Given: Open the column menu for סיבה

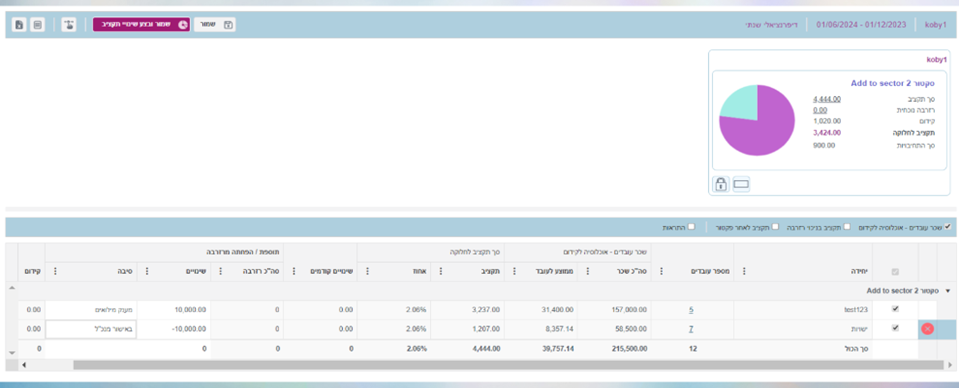Looking at the screenshot, I should pyautogui.click(x=56, y=271).
